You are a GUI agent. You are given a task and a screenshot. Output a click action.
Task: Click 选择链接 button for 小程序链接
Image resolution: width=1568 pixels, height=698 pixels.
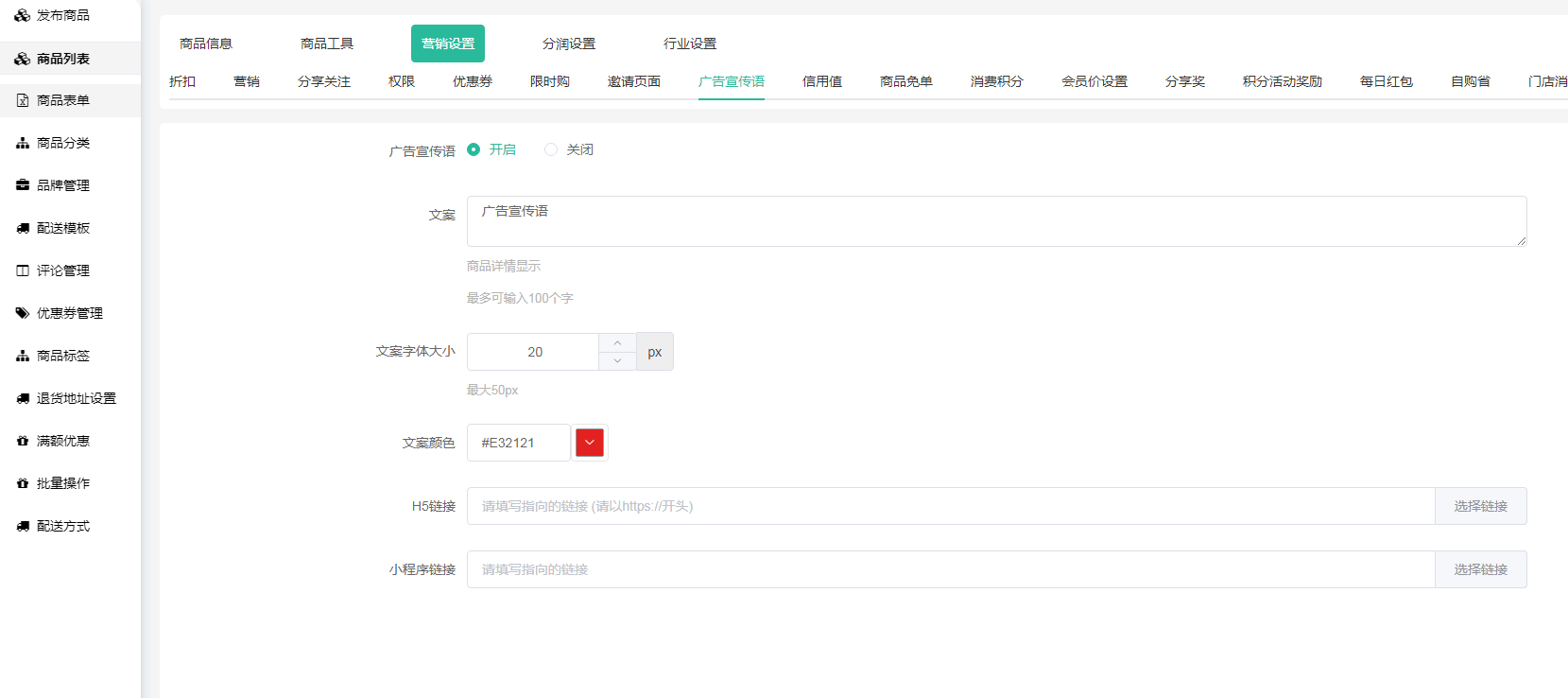click(x=1480, y=569)
